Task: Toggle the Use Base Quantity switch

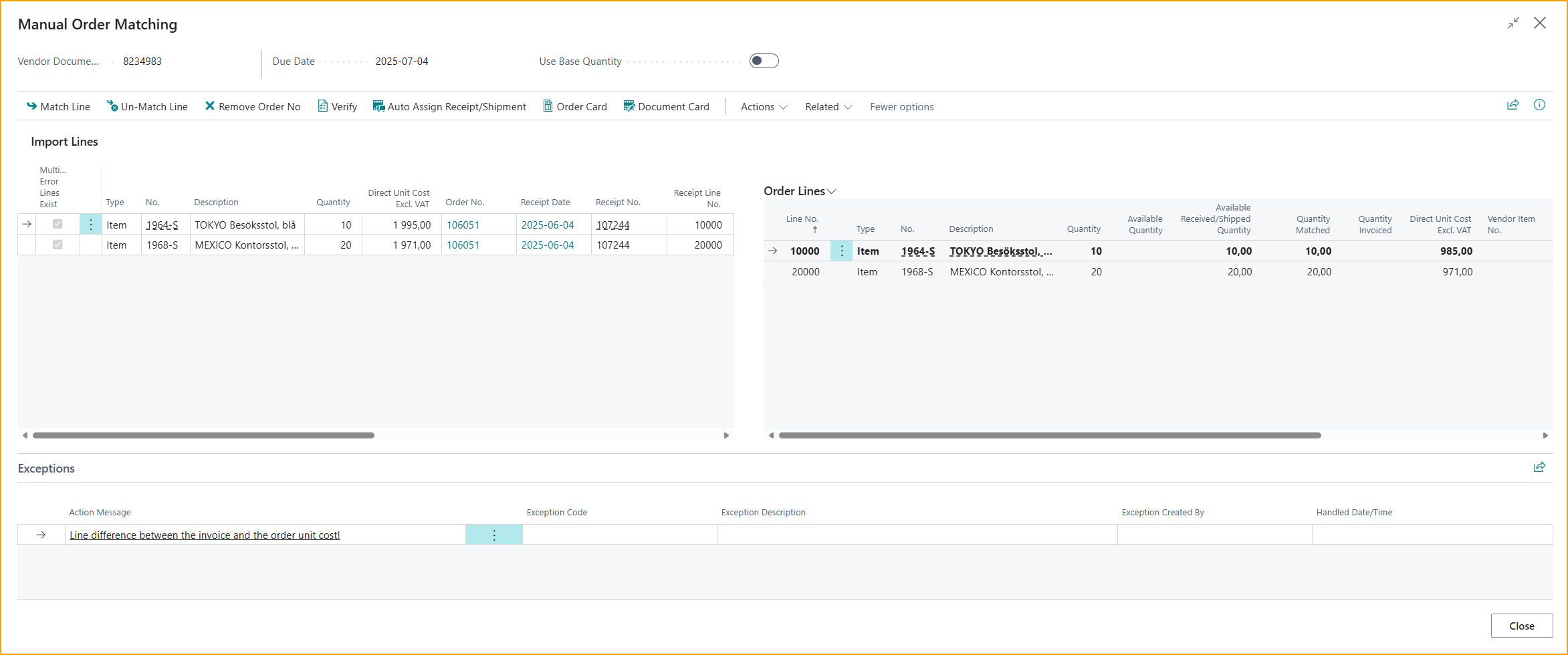Action: (764, 61)
